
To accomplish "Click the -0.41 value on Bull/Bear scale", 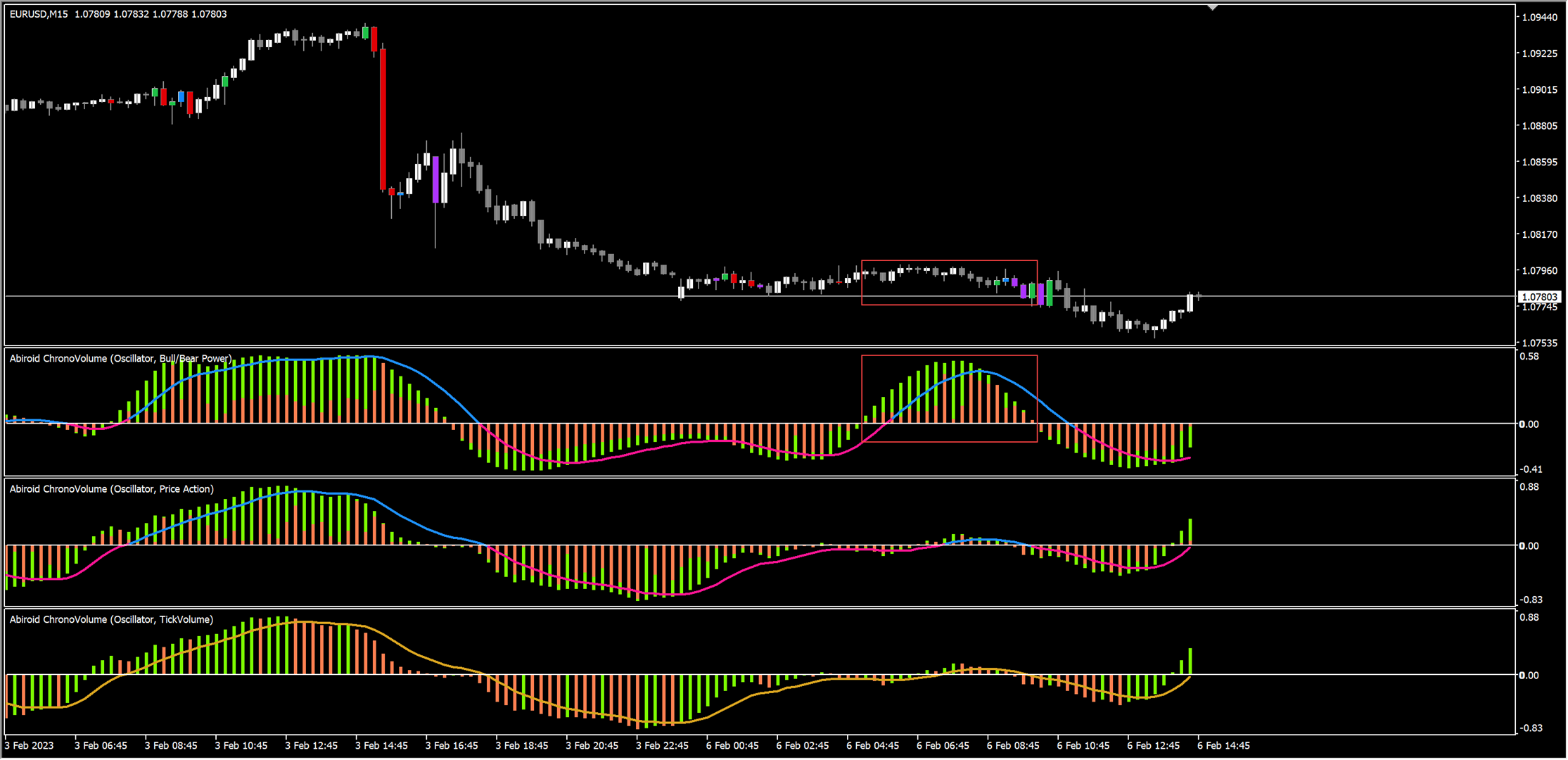I will [x=1531, y=469].
